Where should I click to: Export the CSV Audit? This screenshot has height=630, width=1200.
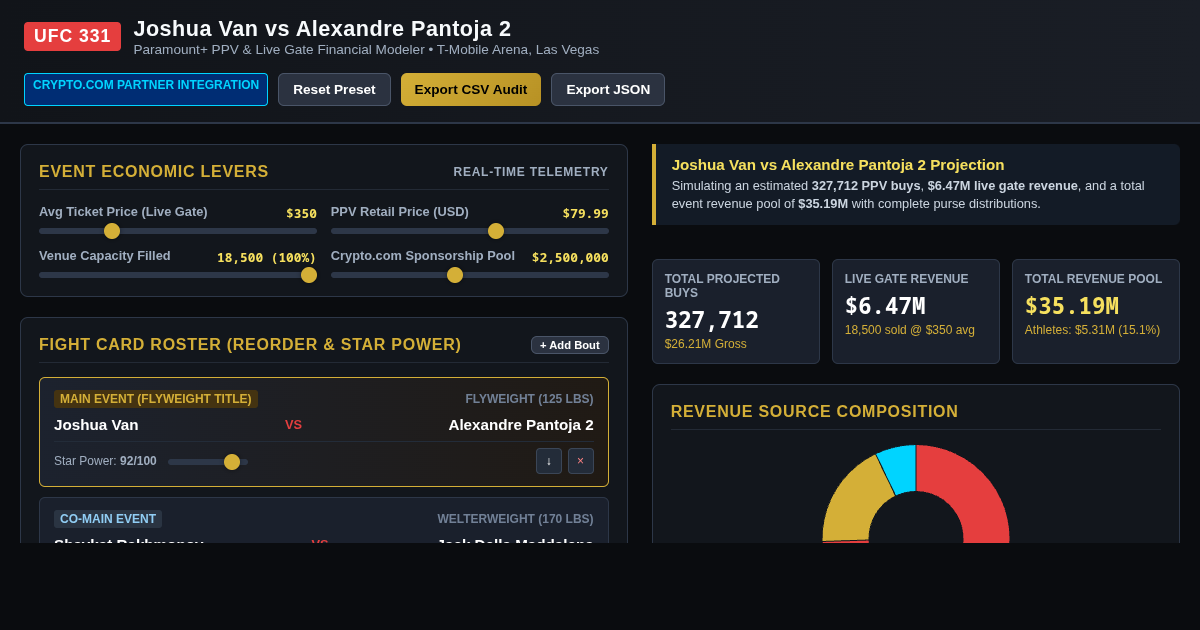pos(471,89)
